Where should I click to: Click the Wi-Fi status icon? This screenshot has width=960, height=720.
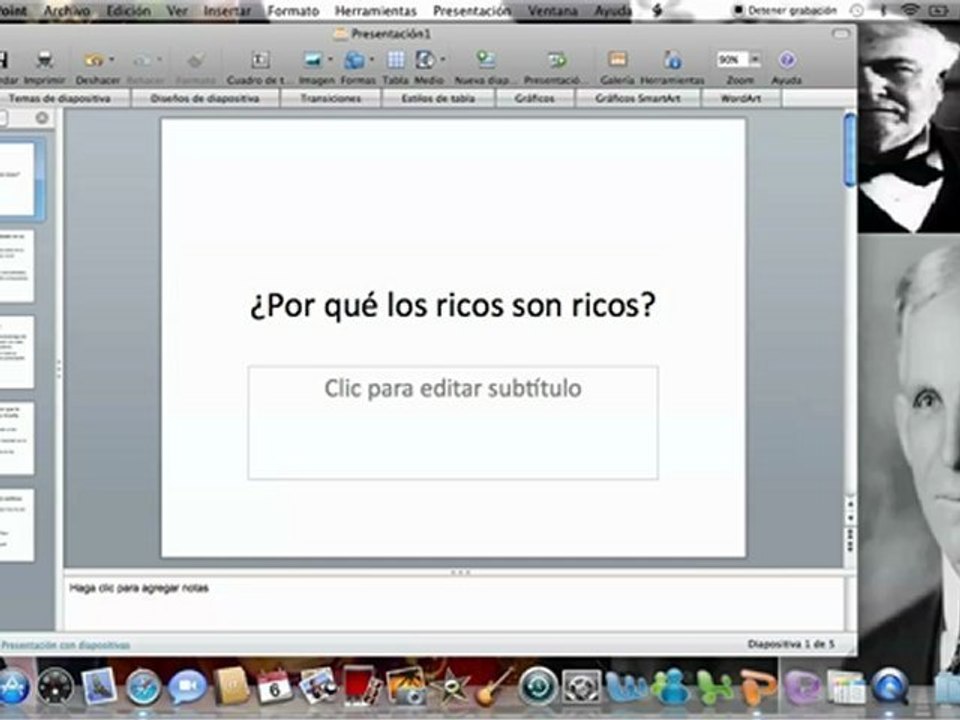910,10
